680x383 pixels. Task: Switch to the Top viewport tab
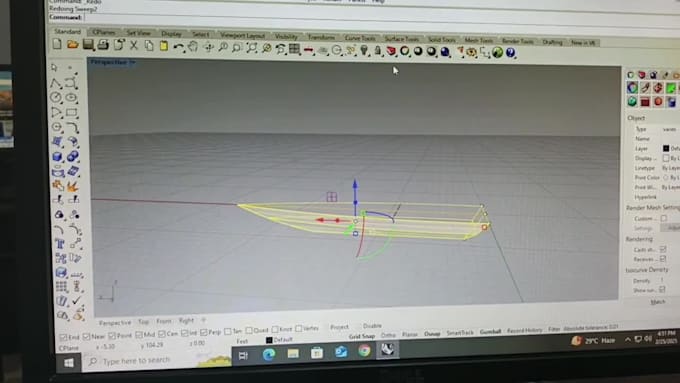click(144, 322)
